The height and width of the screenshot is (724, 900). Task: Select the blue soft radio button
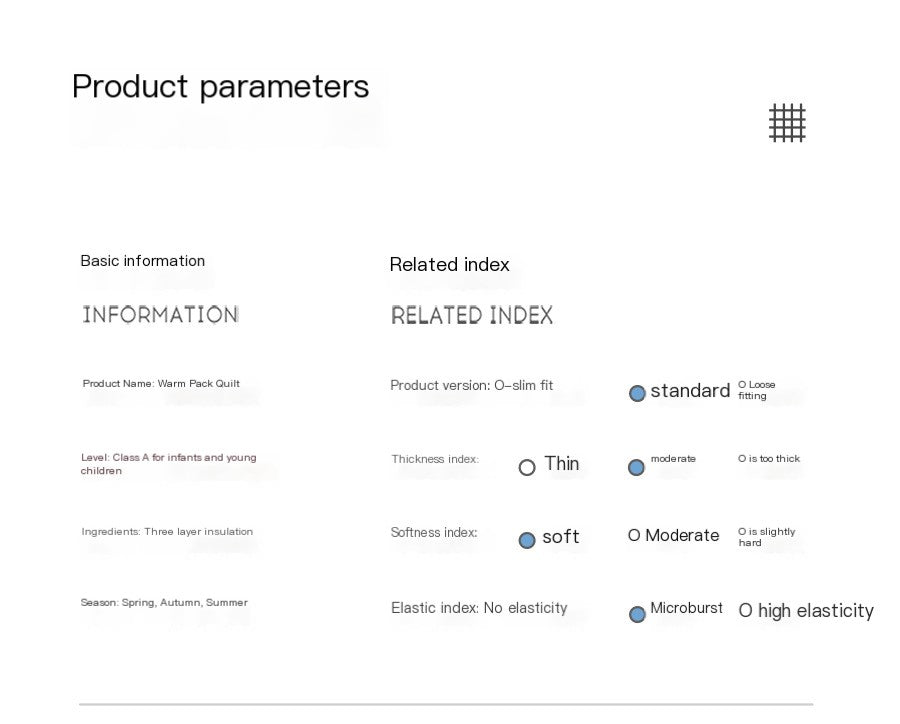coord(527,540)
